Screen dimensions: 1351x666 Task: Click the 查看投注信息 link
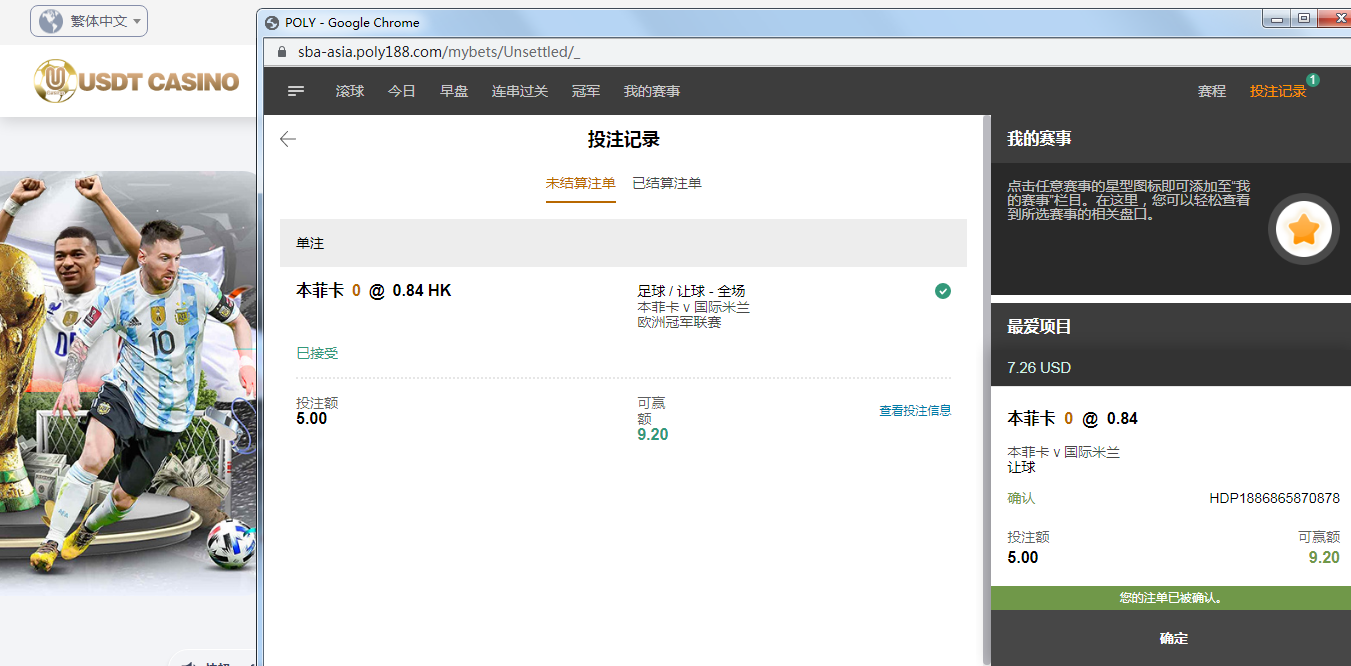pyautogui.click(x=915, y=410)
